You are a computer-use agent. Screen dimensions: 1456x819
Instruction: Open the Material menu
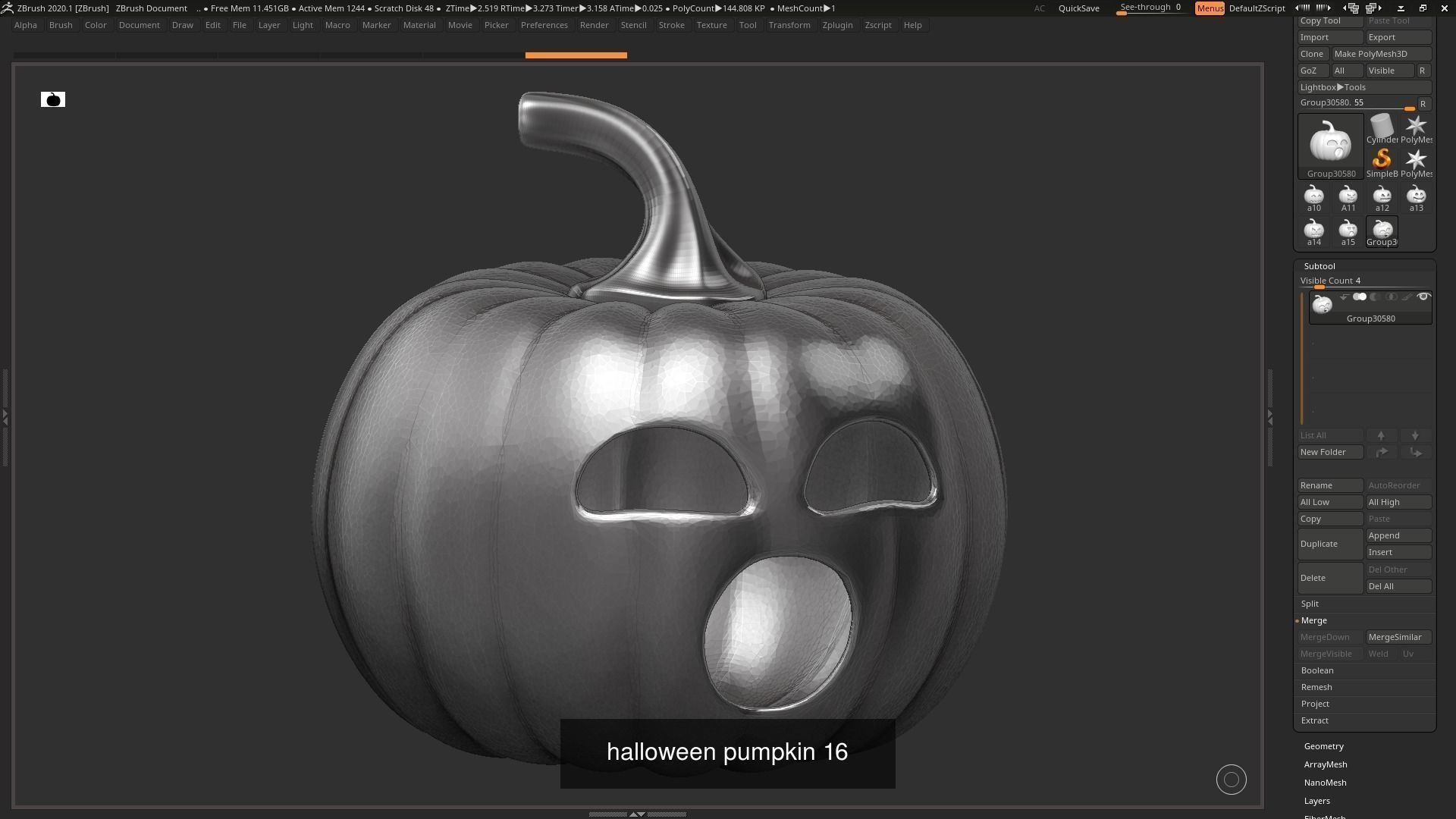419,25
